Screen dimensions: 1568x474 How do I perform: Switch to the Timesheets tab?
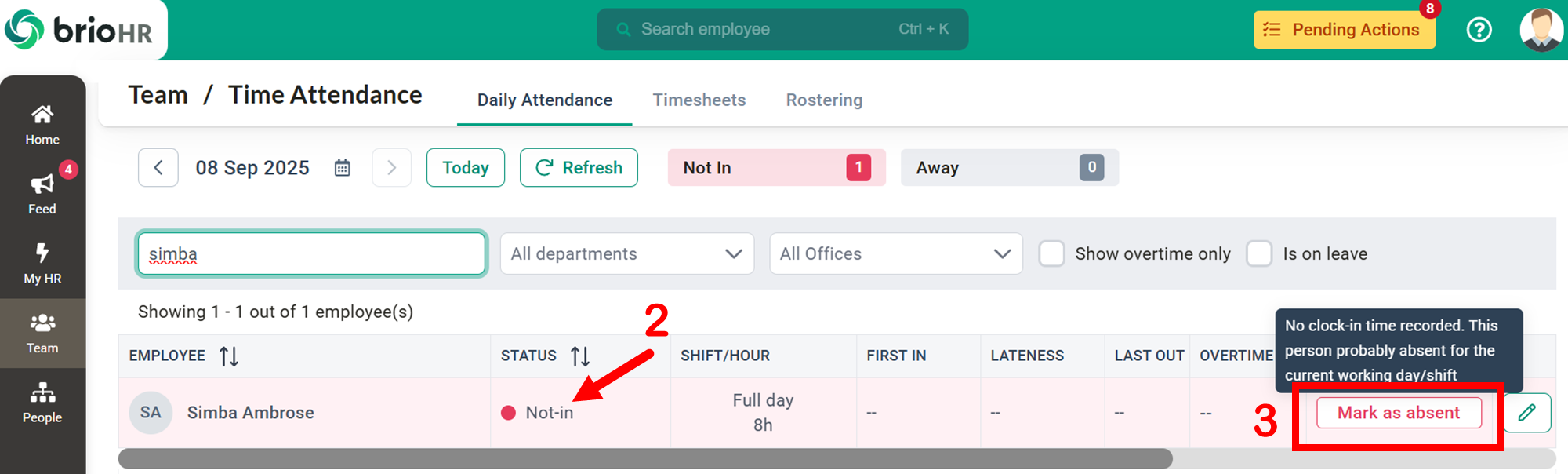coord(699,100)
